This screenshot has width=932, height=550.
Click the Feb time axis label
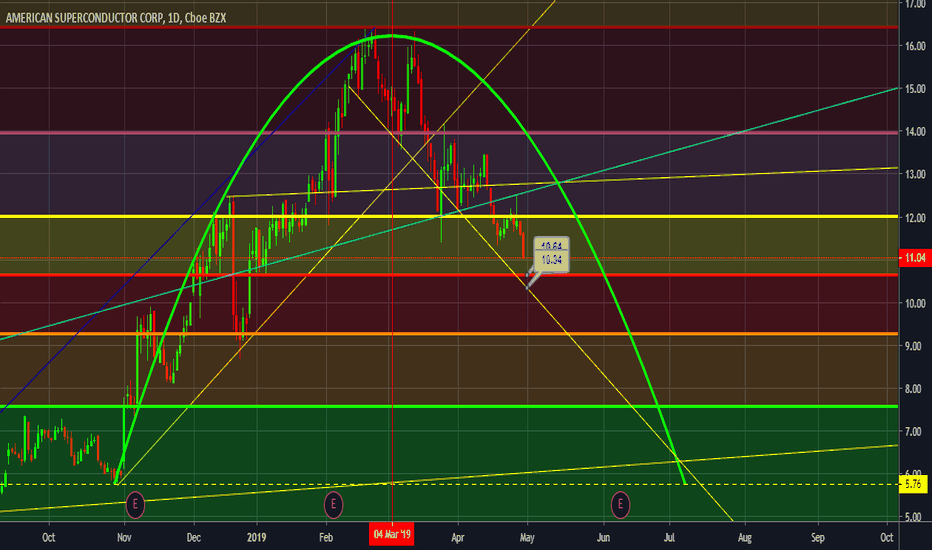pyautogui.click(x=326, y=538)
